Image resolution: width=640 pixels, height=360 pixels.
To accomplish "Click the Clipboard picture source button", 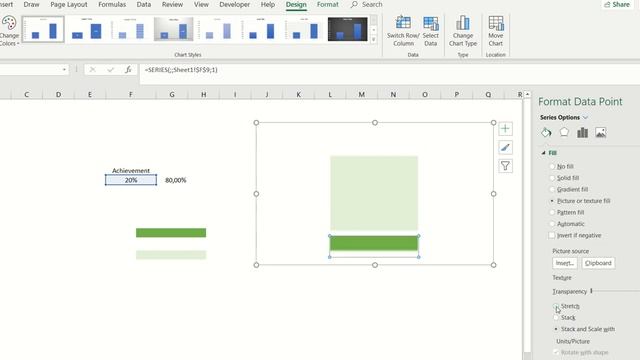I will 598,263.
